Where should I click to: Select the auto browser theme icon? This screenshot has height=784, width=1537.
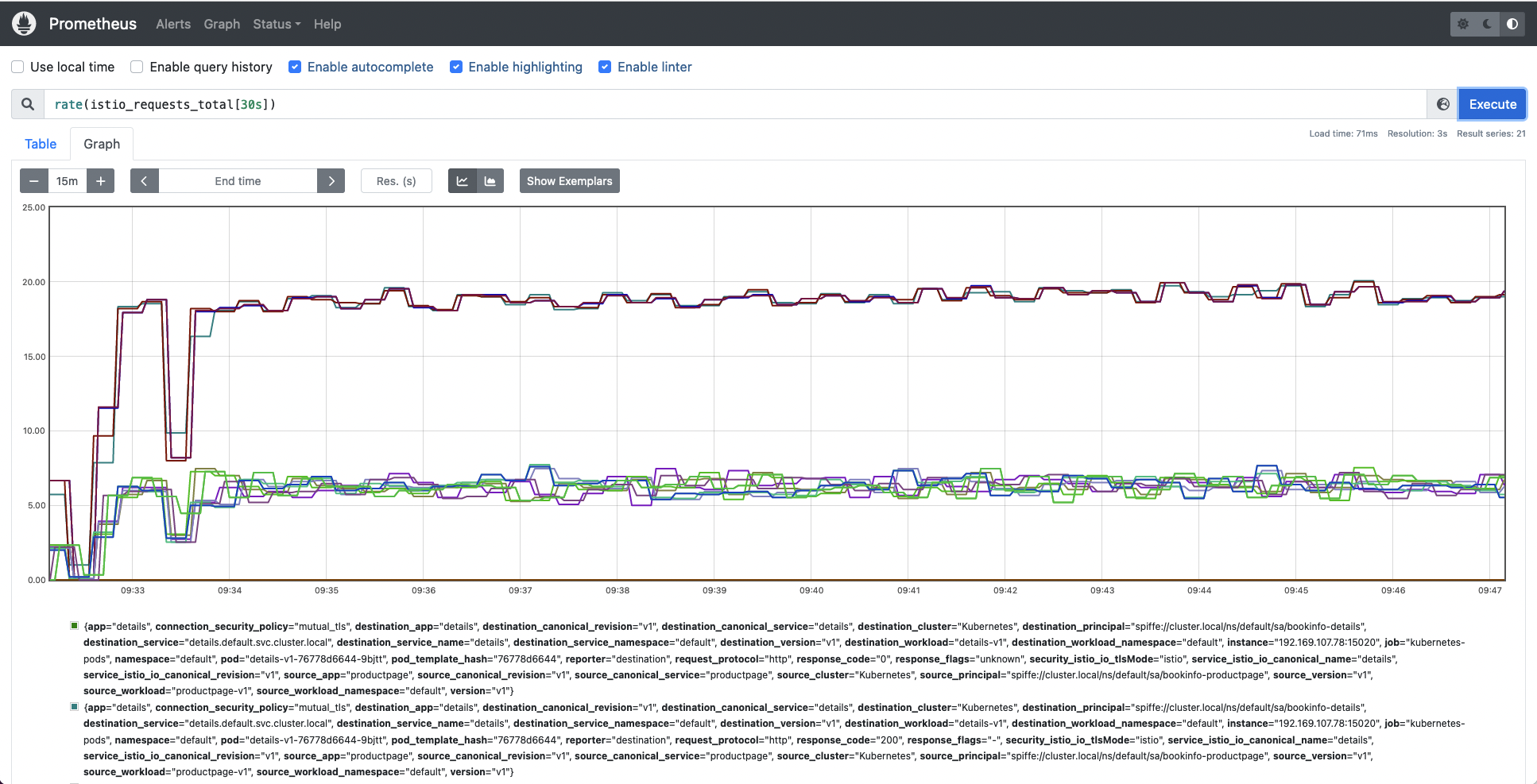click(x=1512, y=24)
